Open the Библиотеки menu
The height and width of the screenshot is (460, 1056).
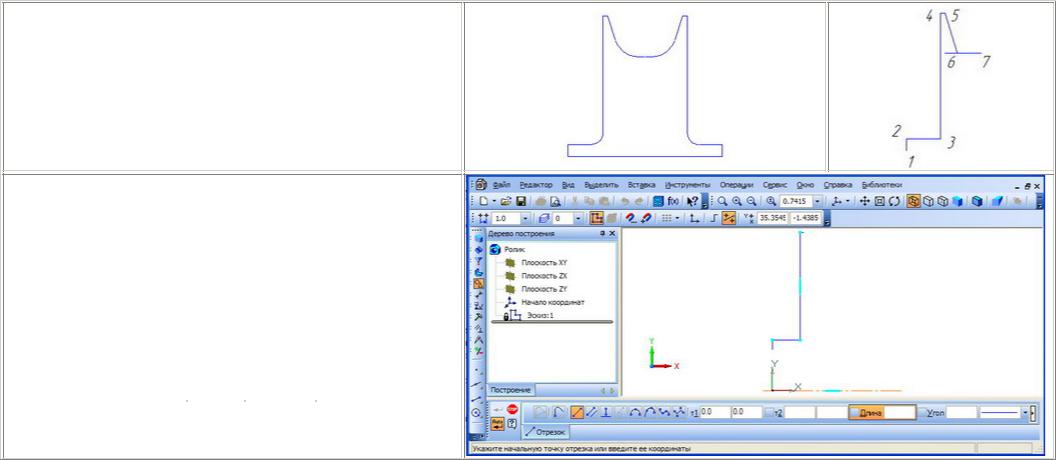coord(882,185)
